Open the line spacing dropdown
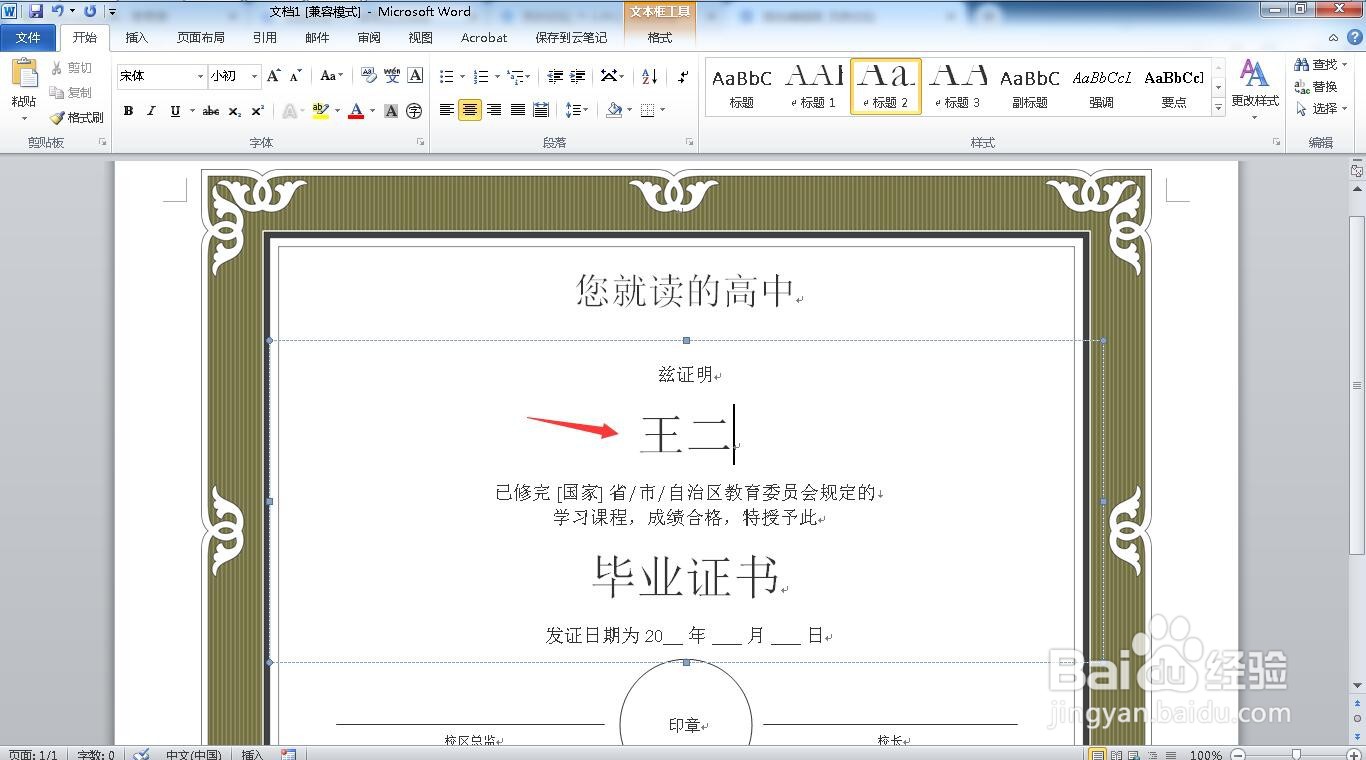Image resolution: width=1366 pixels, height=760 pixels. [576, 110]
